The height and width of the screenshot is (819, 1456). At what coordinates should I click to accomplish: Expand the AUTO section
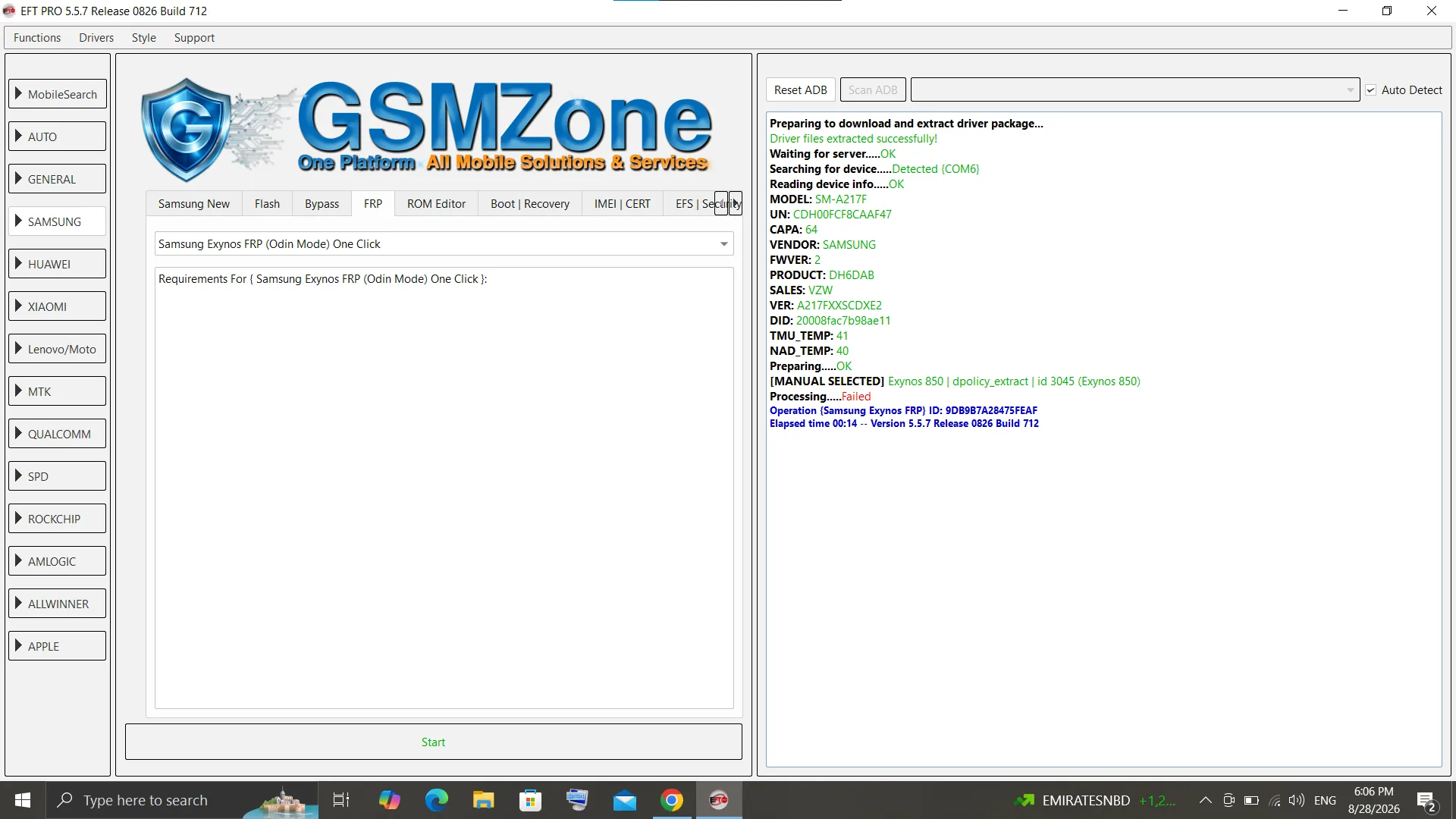tap(58, 136)
